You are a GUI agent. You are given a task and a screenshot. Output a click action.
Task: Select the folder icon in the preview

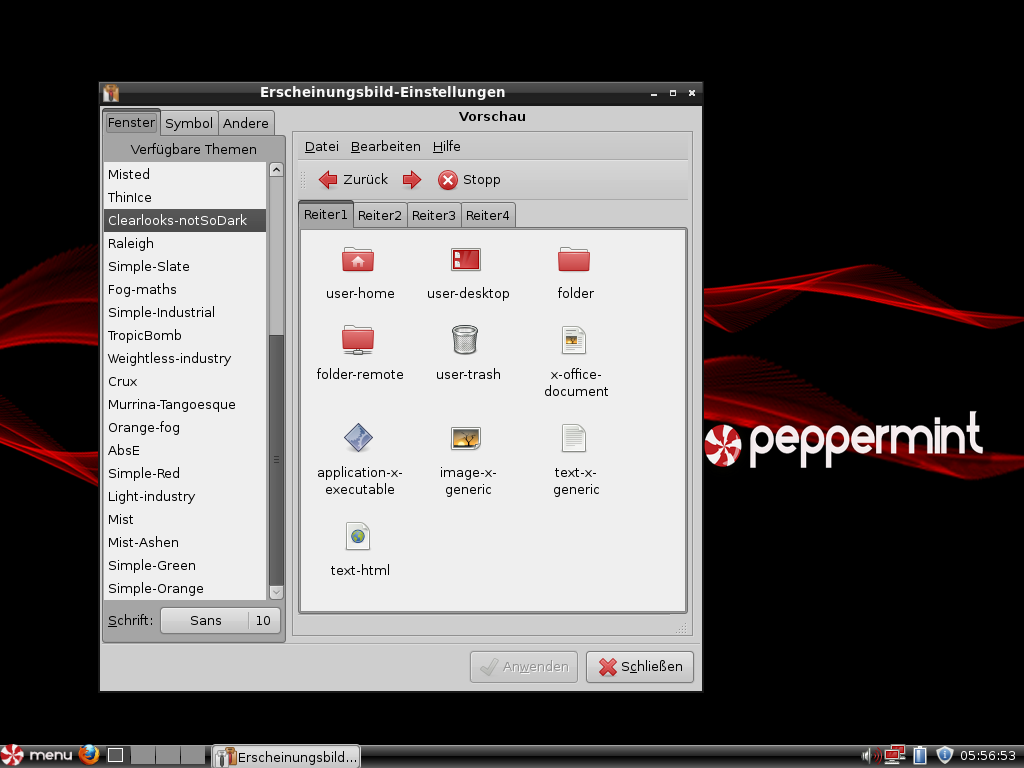575,261
